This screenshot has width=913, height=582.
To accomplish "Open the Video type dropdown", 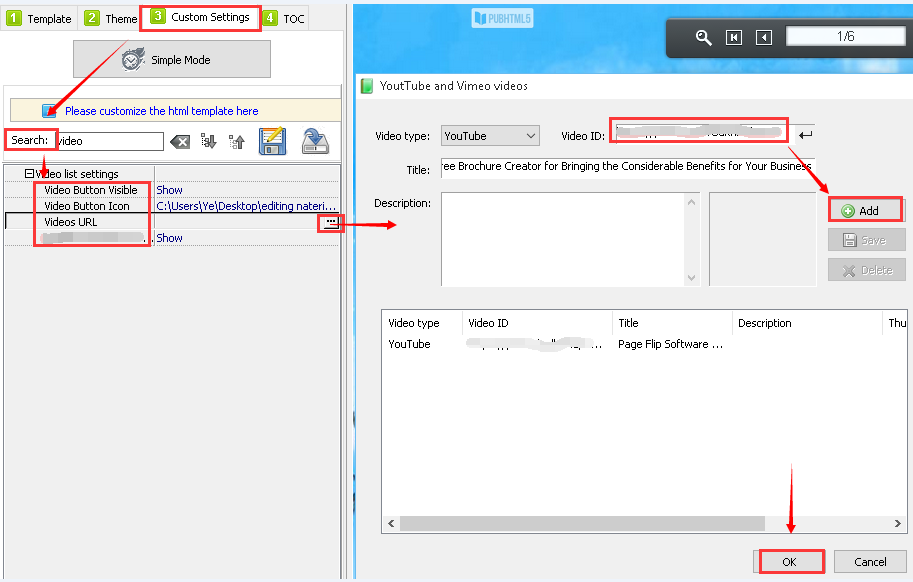I will [x=490, y=136].
